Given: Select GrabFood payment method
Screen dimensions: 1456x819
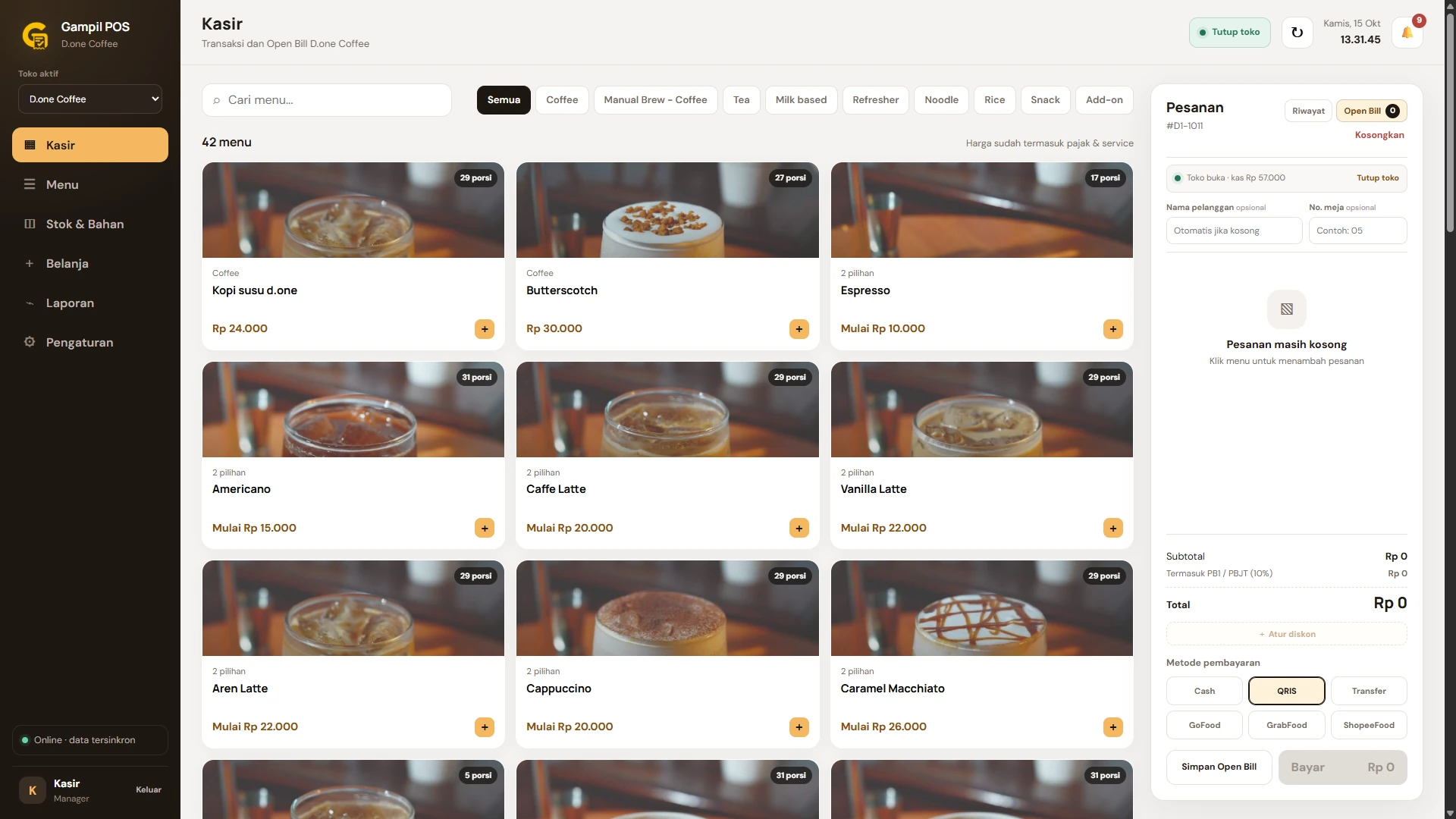Looking at the screenshot, I should (x=1287, y=725).
